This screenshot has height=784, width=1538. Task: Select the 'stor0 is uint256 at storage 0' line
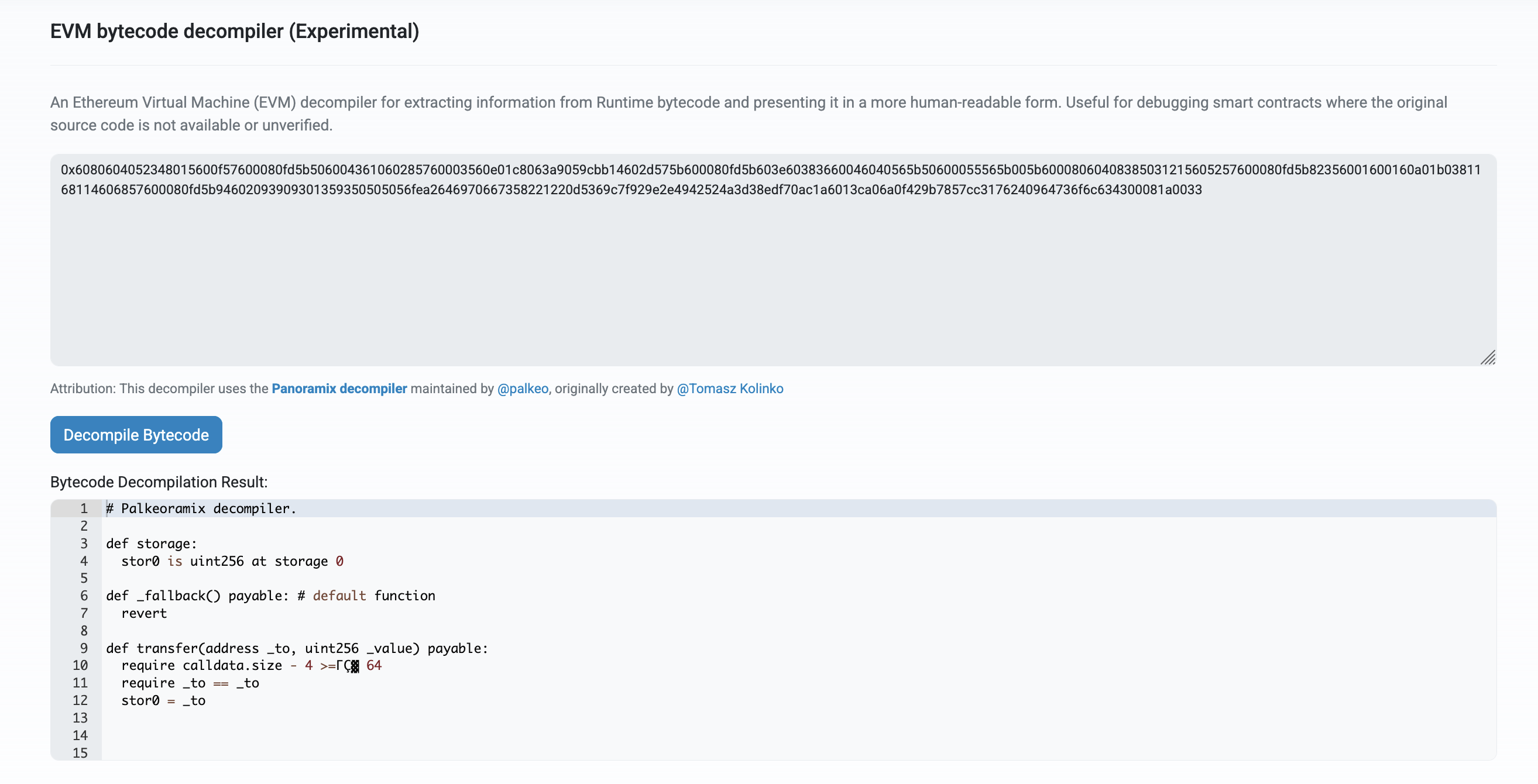pos(232,561)
